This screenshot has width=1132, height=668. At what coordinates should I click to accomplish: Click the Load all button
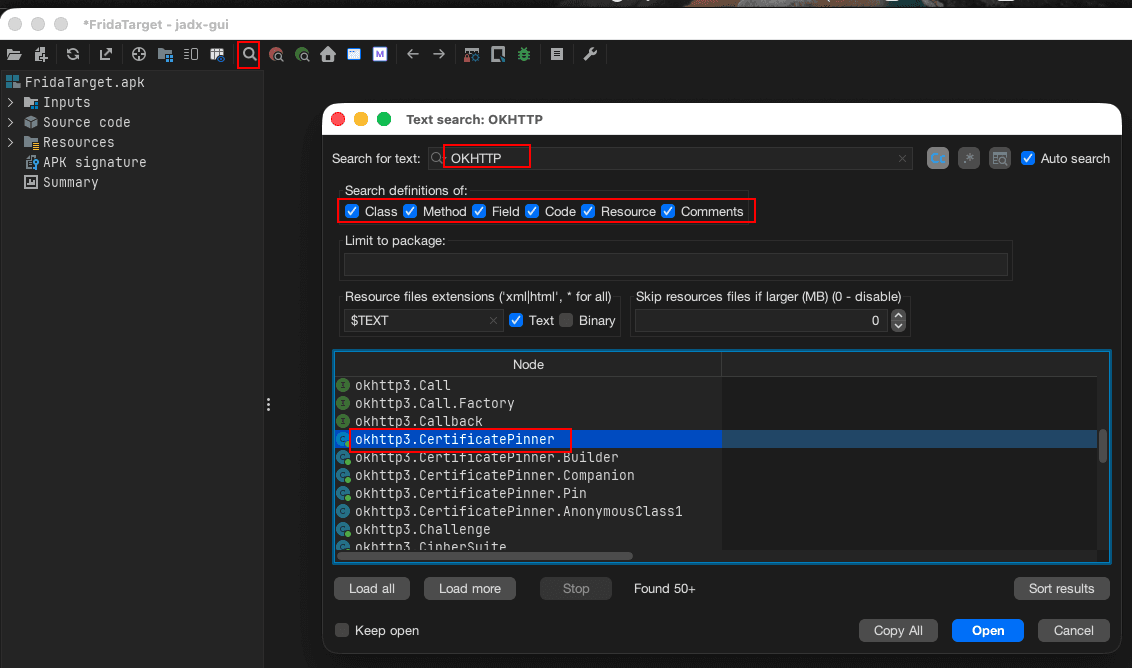(x=372, y=589)
